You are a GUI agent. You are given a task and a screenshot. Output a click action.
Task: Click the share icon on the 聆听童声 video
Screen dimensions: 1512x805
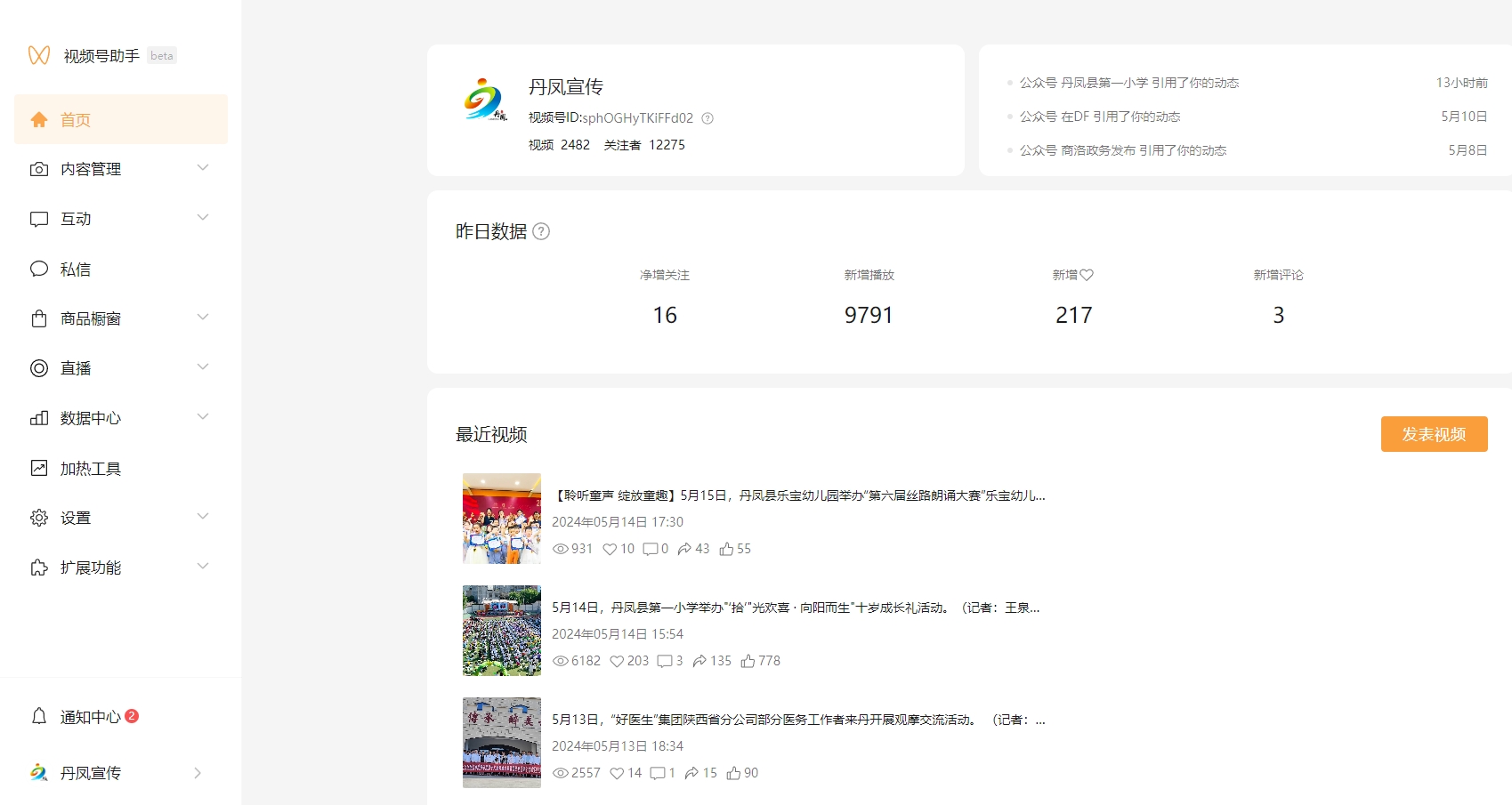coord(684,549)
